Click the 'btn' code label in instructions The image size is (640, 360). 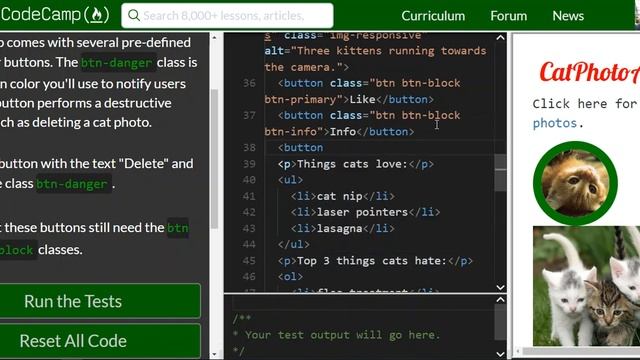tap(178, 228)
